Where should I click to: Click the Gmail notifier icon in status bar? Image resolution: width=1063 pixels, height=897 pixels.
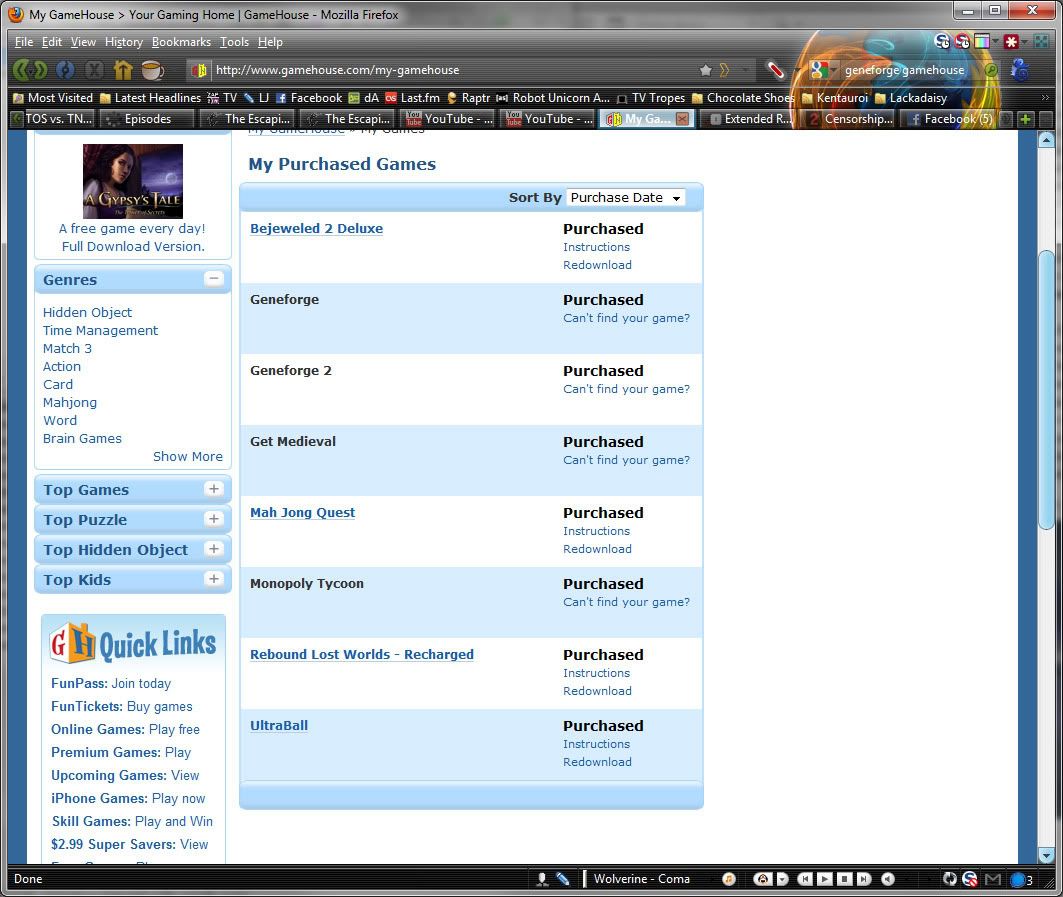click(x=992, y=879)
